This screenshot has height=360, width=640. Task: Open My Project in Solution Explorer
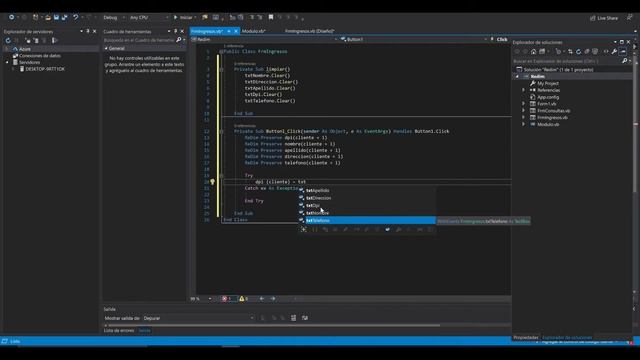[x=548, y=83]
